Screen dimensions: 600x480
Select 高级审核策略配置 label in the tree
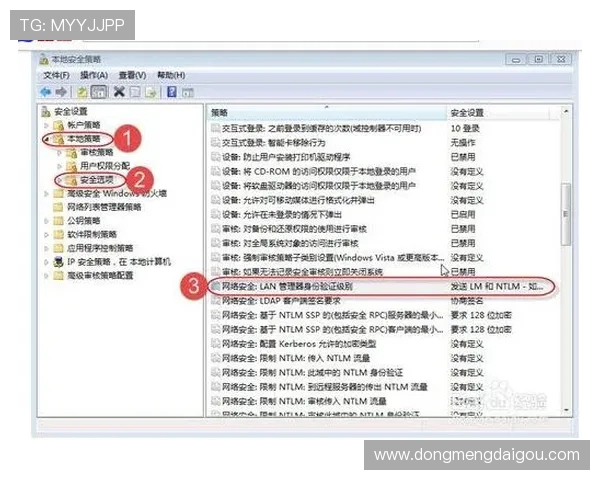(x=100, y=276)
